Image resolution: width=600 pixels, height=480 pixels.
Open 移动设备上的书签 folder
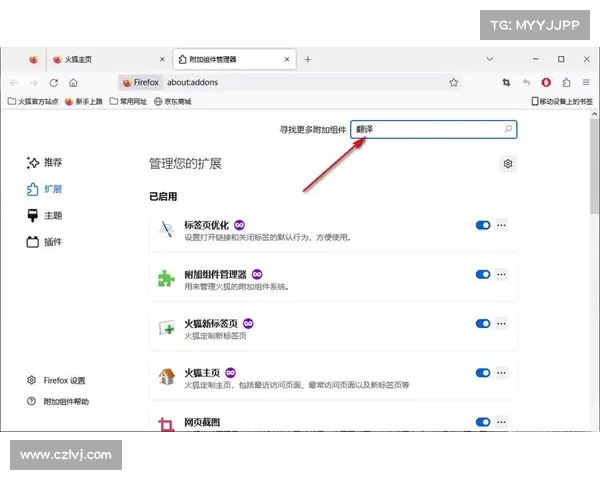562,101
